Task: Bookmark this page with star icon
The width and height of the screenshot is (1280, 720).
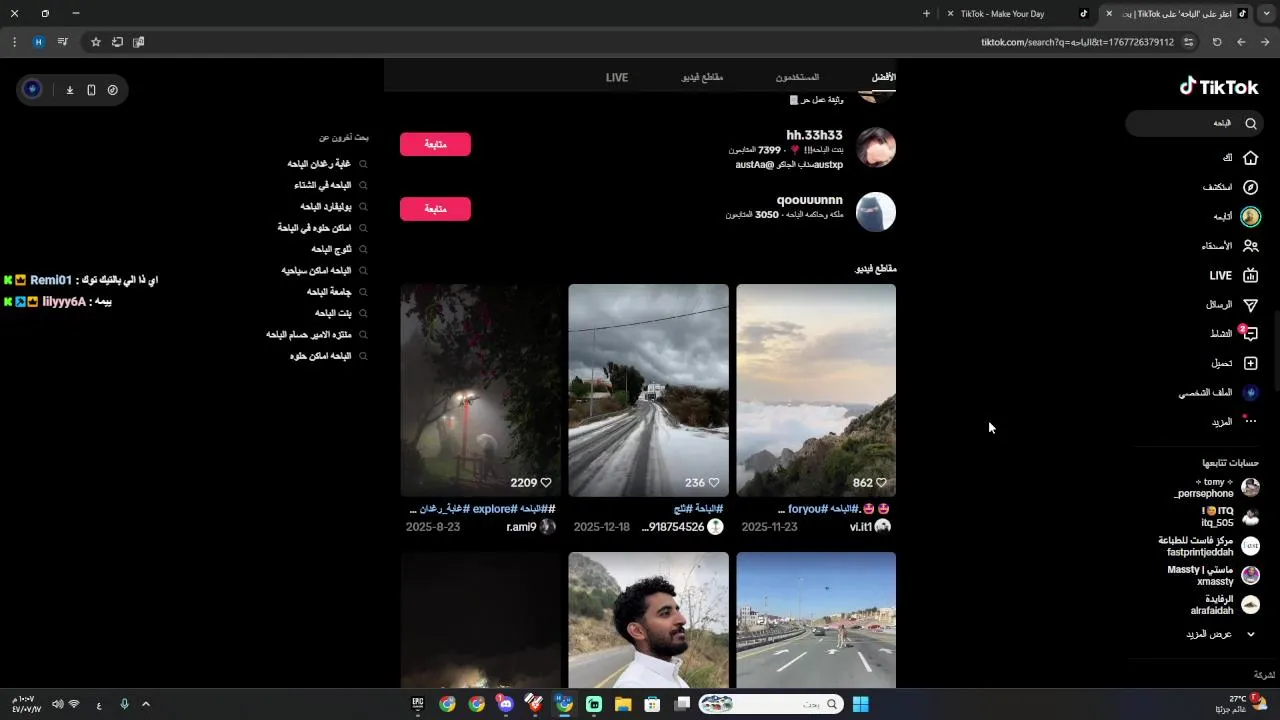Action: [96, 42]
